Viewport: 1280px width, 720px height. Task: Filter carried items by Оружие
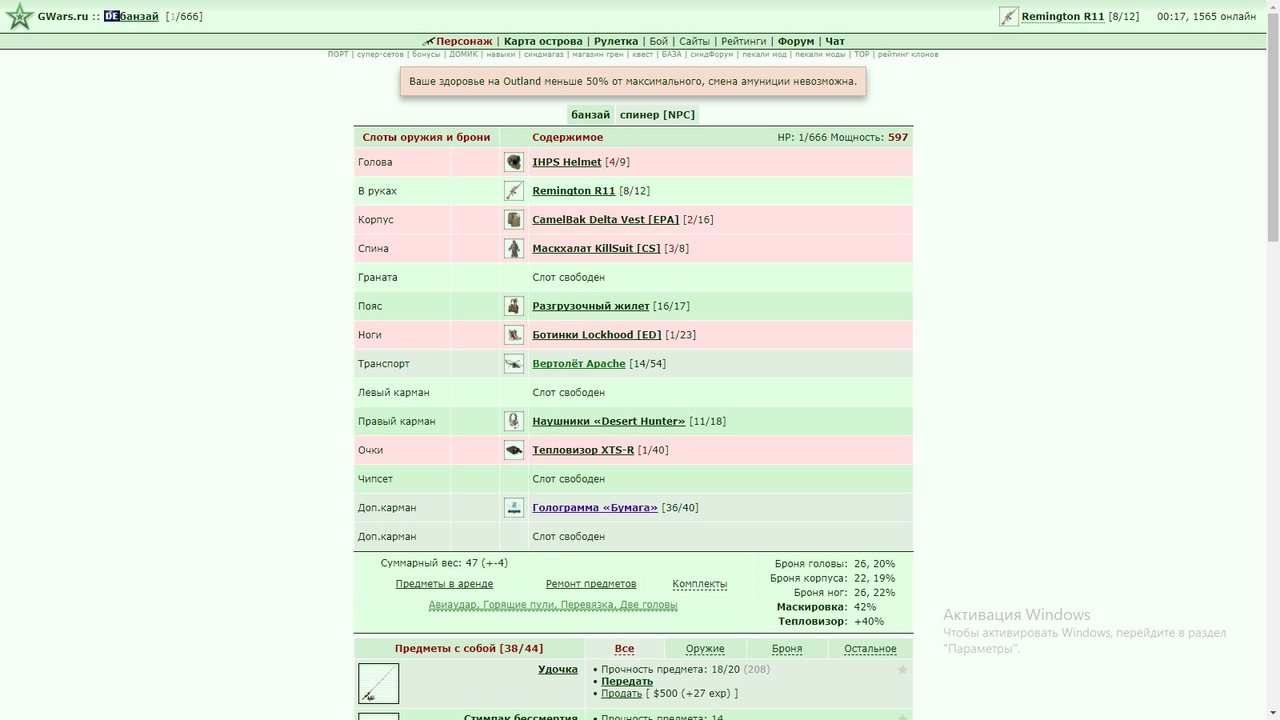[705, 649]
